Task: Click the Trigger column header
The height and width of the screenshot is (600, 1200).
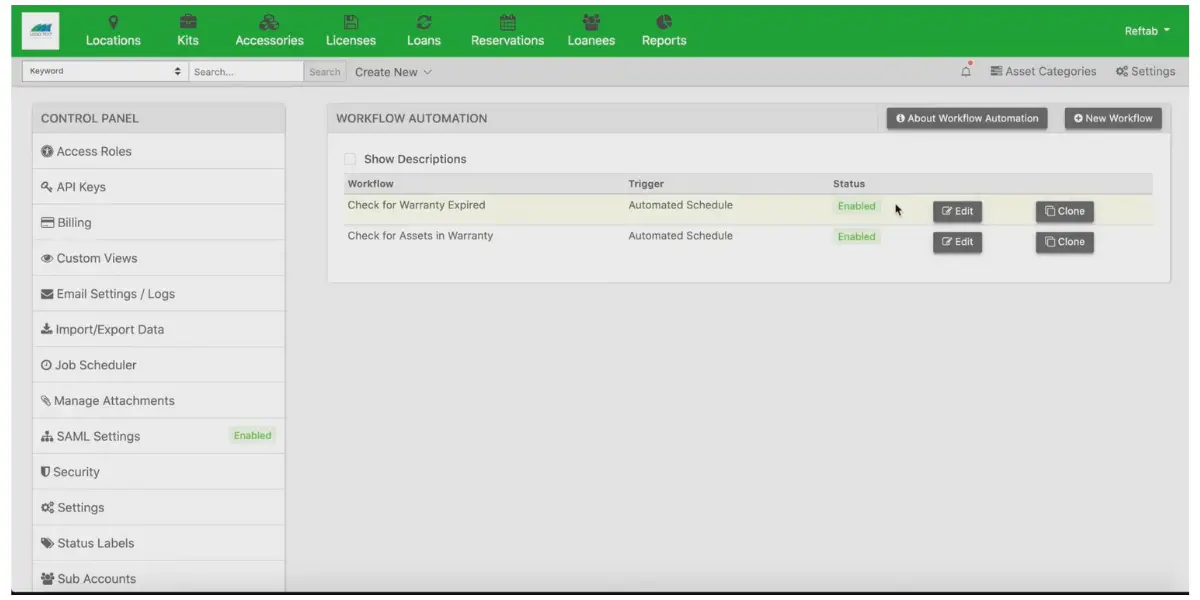Action: [646, 184]
